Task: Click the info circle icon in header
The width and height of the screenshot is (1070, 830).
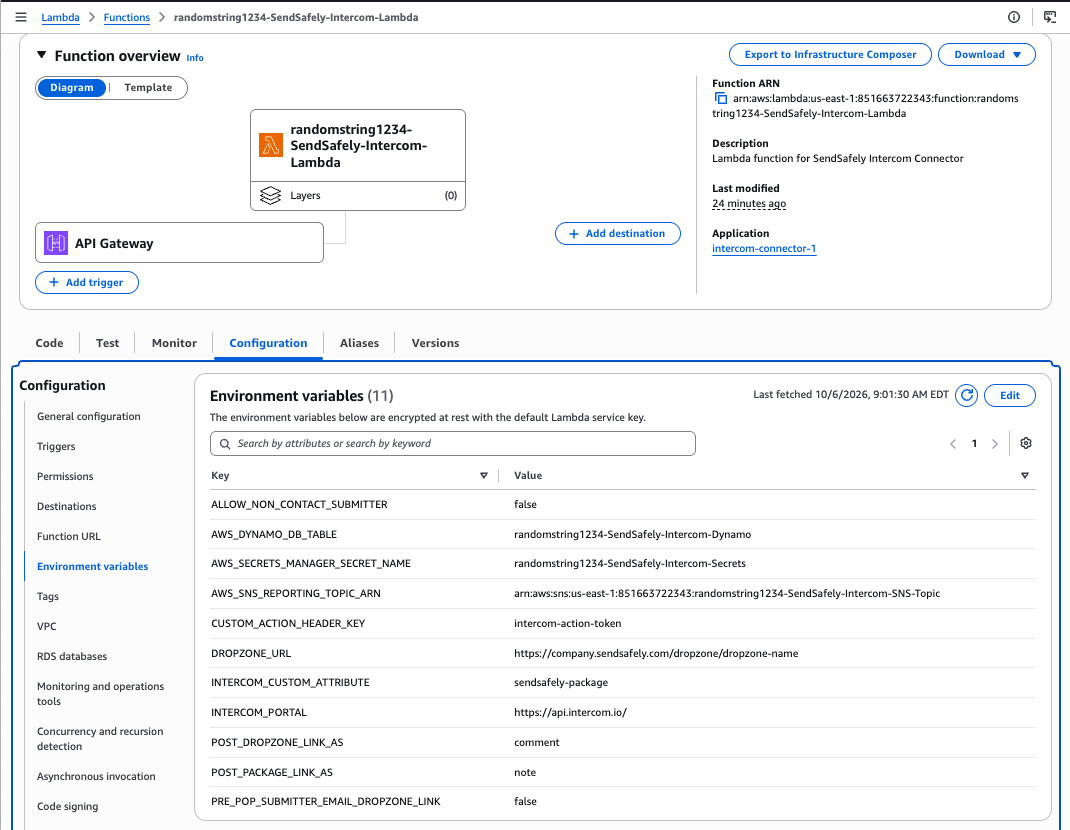Action: click(1014, 17)
